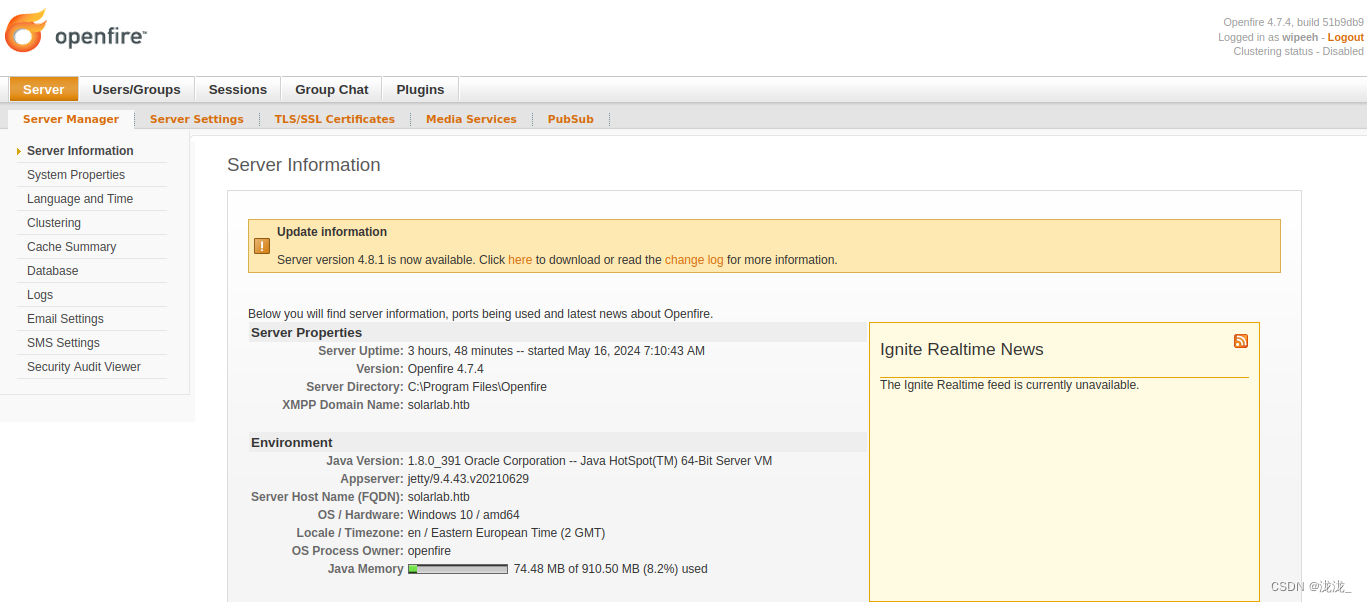Click 'here' to download new version
The width and height of the screenshot is (1367, 602).
coord(520,260)
